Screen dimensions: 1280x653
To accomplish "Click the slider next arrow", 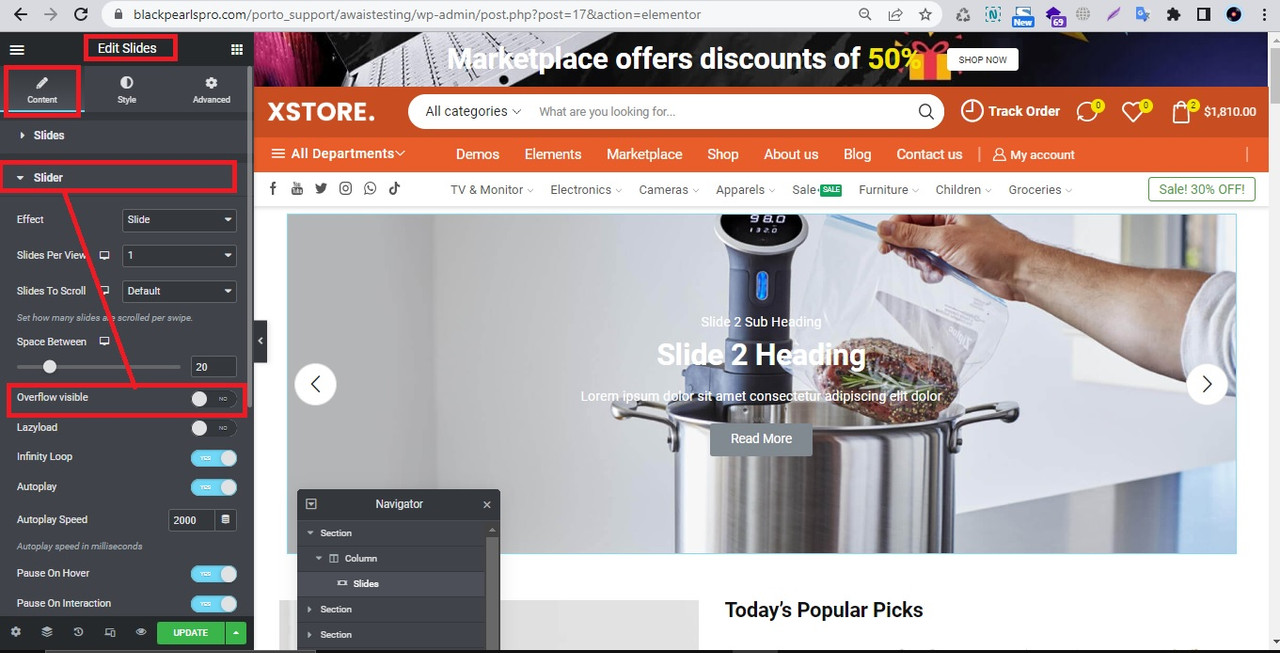I will click(x=1207, y=384).
